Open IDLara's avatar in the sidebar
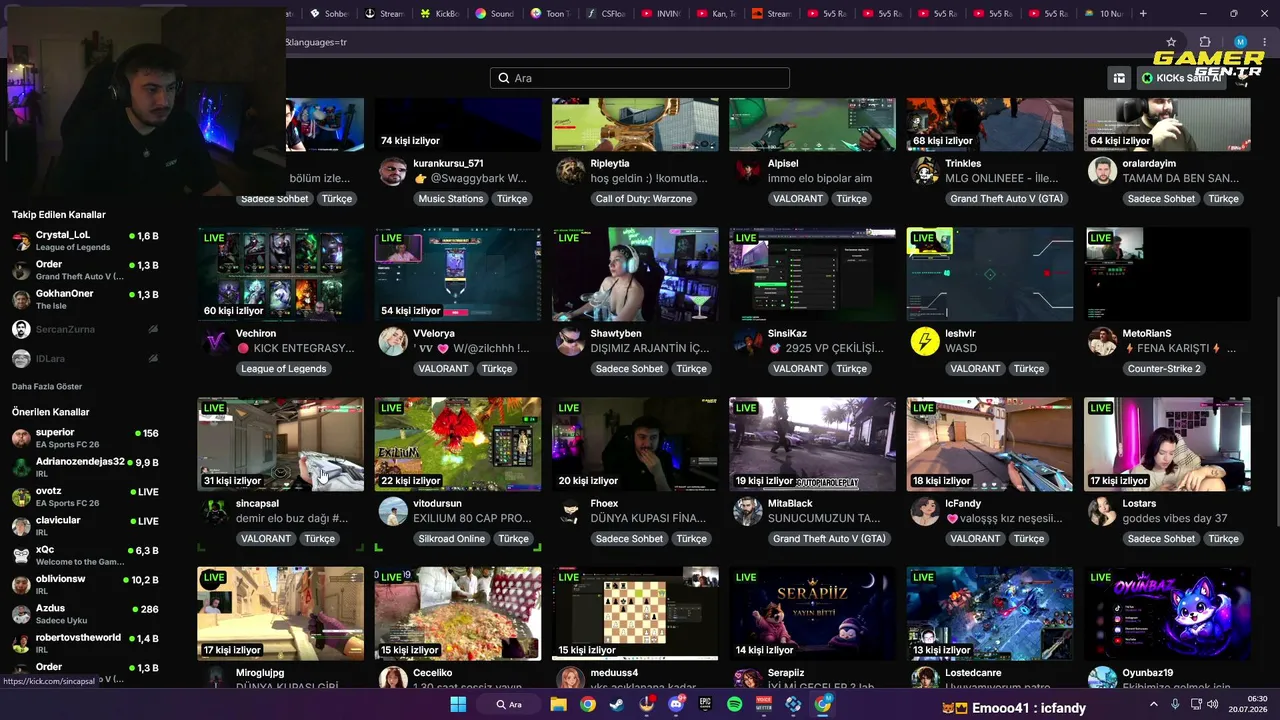Viewport: 1280px width, 720px height. tap(21, 358)
